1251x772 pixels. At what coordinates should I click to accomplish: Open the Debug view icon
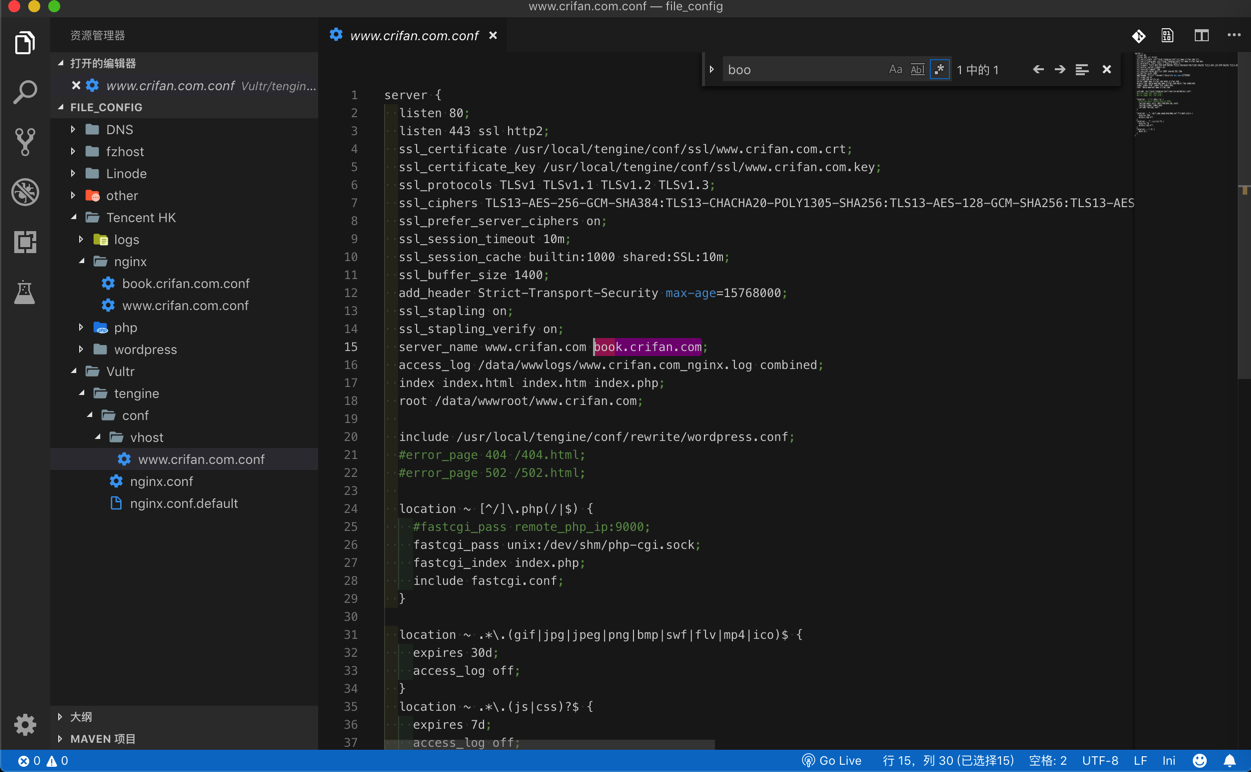coord(25,191)
